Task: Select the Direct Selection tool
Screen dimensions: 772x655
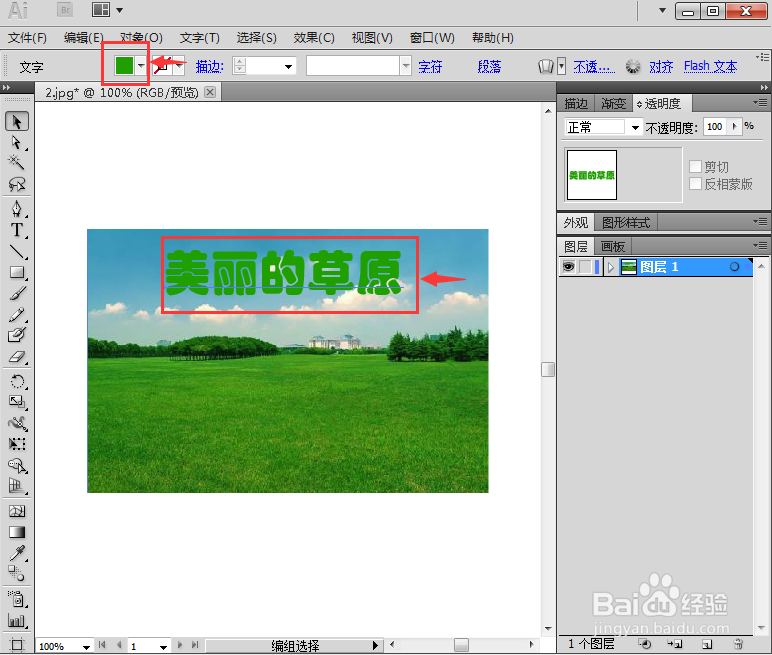Action: pos(17,143)
